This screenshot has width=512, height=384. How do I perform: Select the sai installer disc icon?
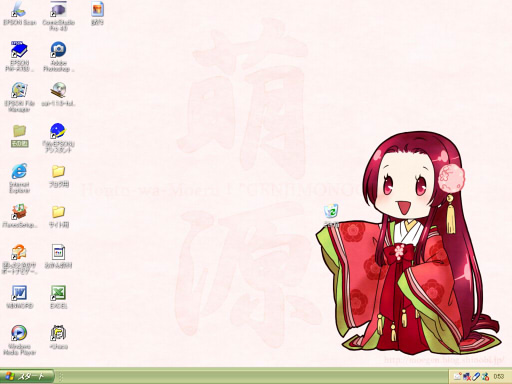click(x=58, y=94)
